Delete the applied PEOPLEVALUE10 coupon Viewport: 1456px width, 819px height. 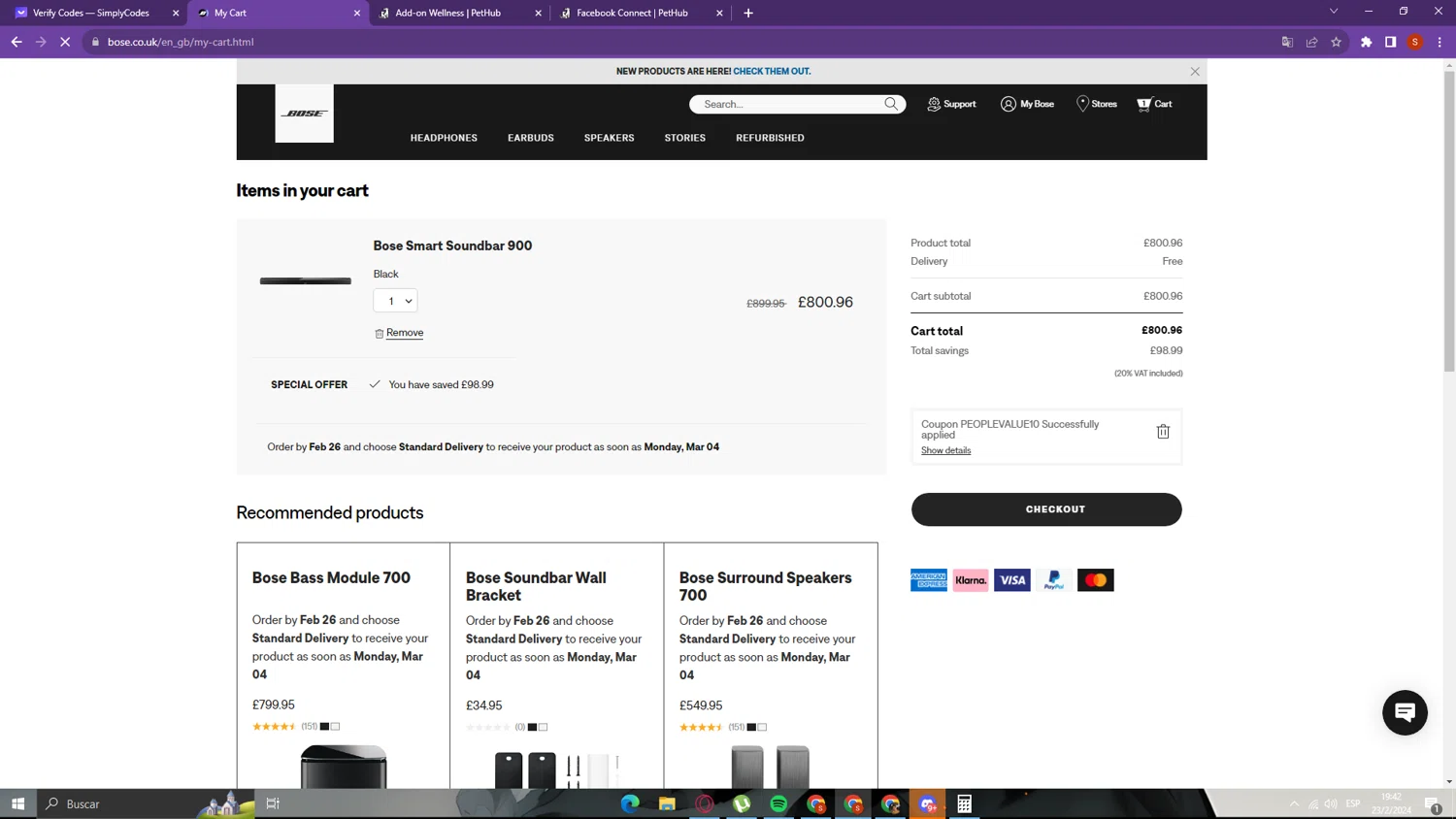pos(1163,432)
